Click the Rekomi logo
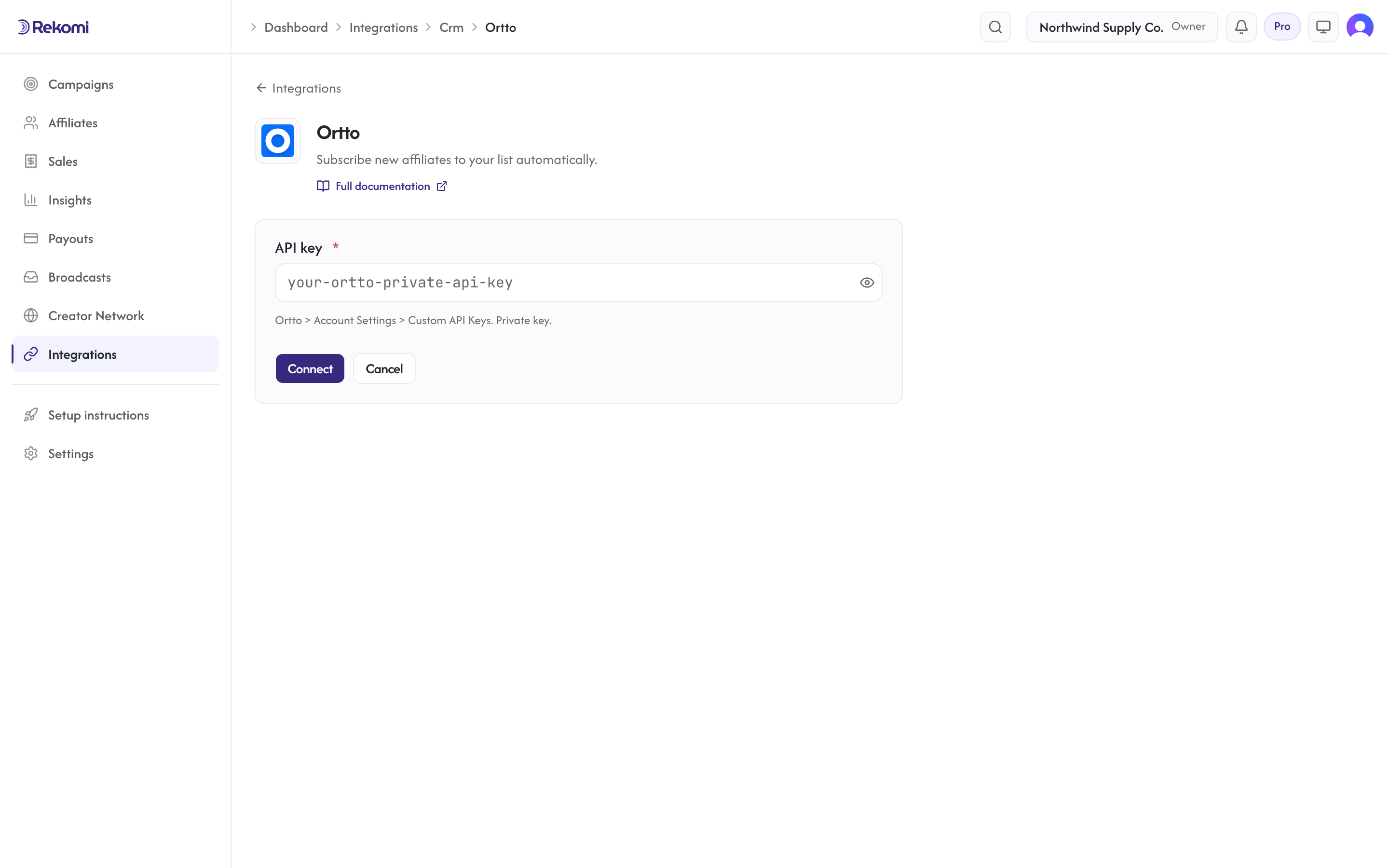 click(54, 27)
